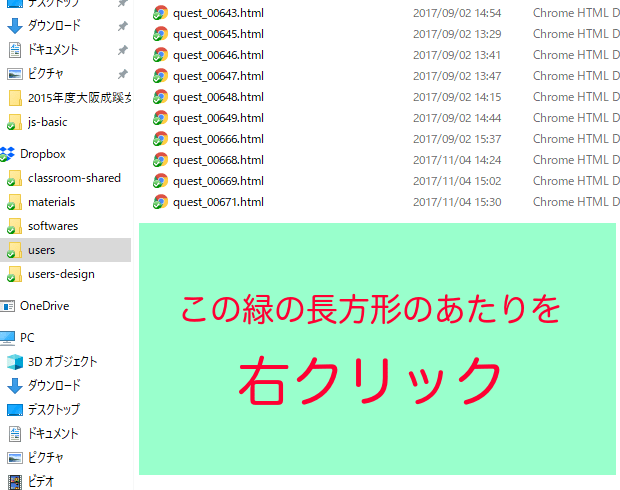The width and height of the screenshot is (620, 490).
Task: Unpin quick access ピクチャ via pin icon
Action: pyautogui.click(x=123, y=74)
